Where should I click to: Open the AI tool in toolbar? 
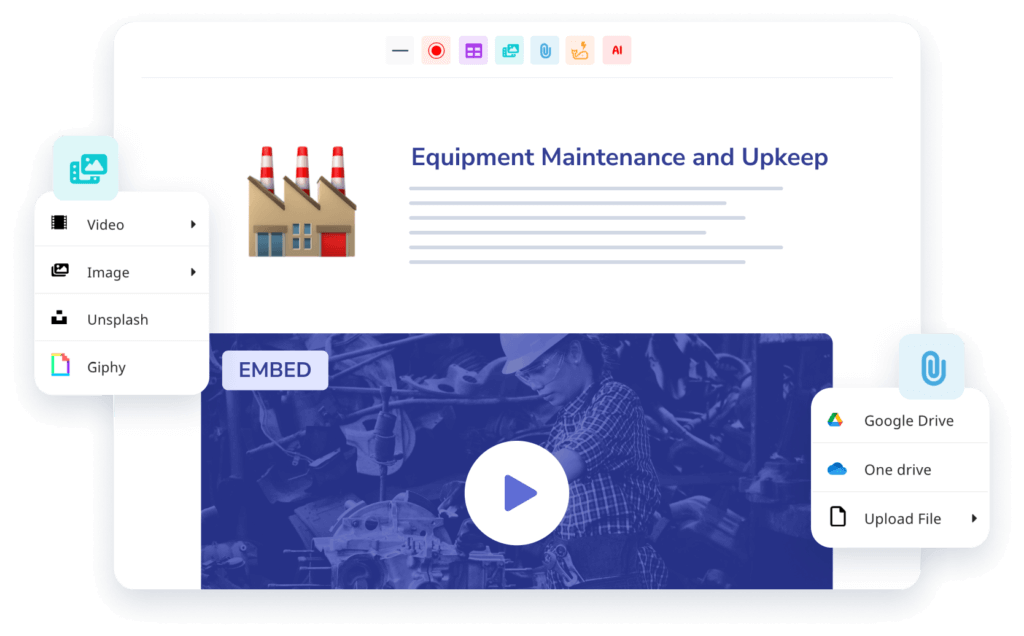[x=617, y=50]
